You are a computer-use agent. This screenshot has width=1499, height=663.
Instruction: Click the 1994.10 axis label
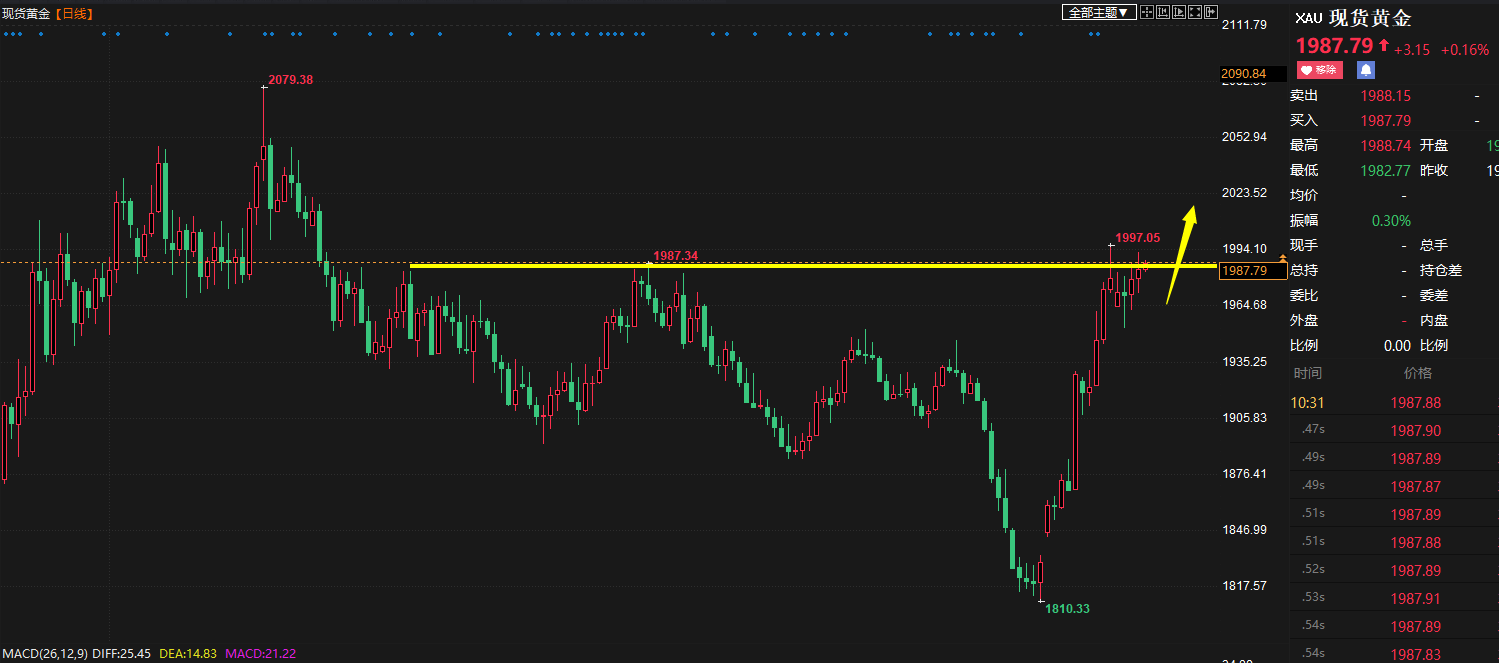tap(1245, 248)
